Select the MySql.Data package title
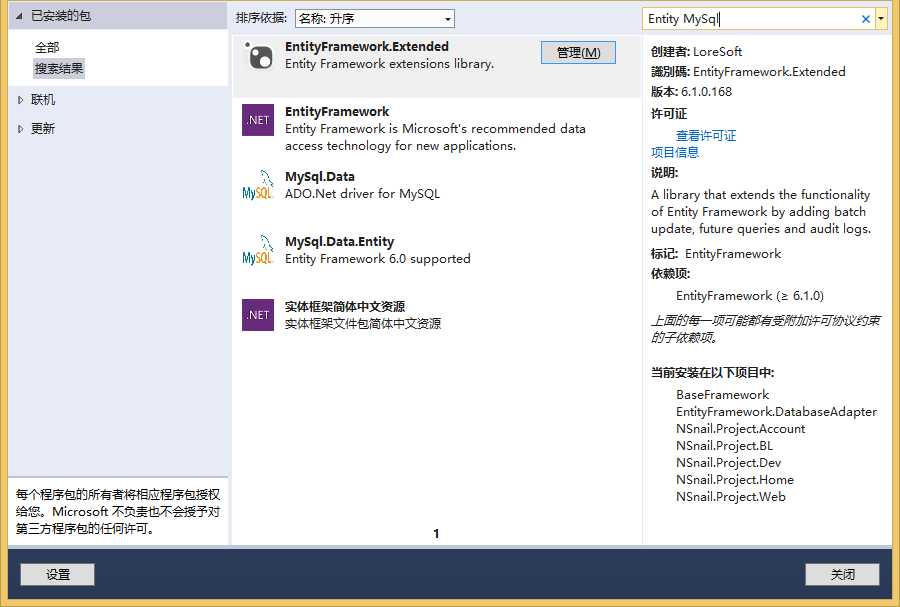900x607 pixels. [x=320, y=177]
